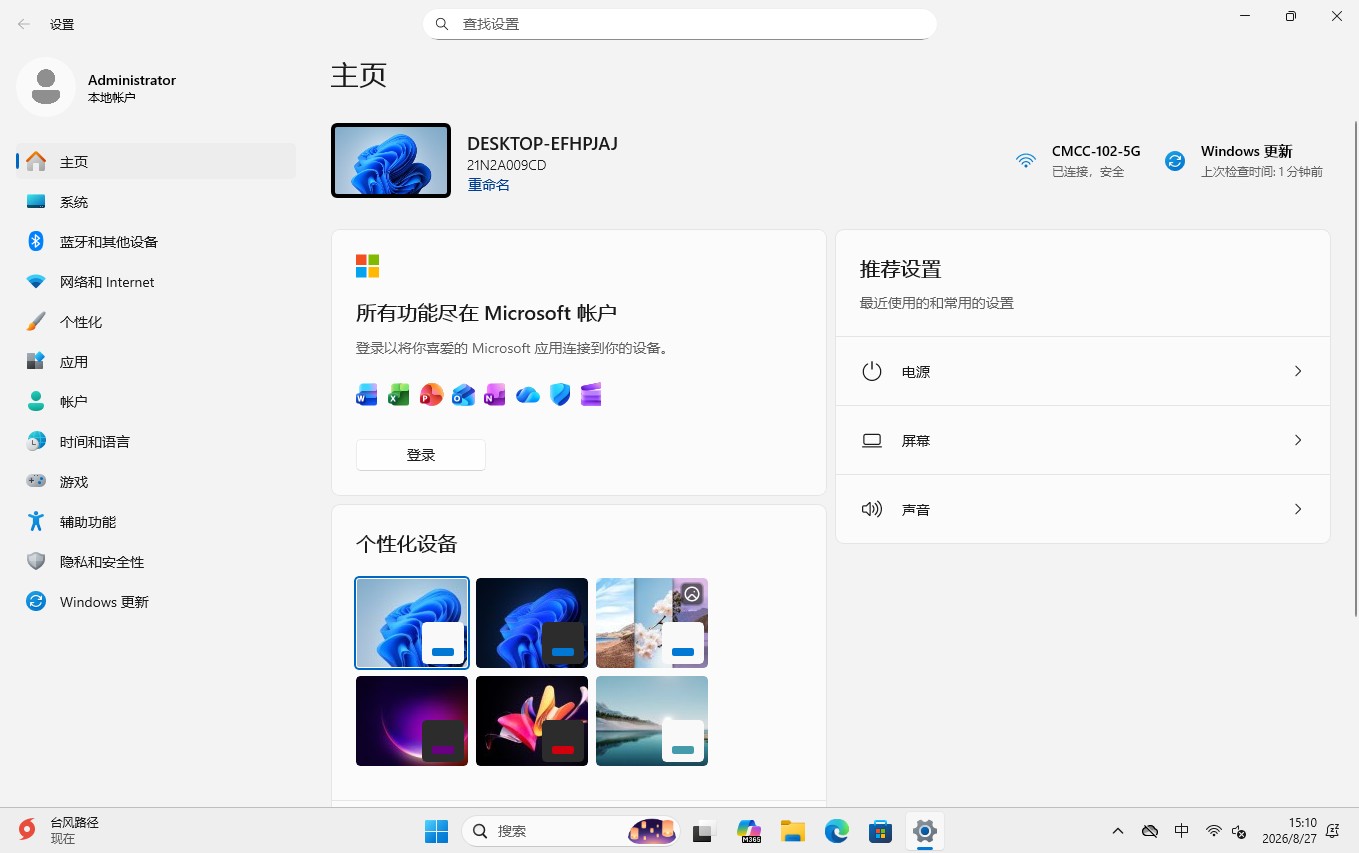The height and width of the screenshot is (853, 1359).
Task: Click the 登录 sign-in button
Action: (x=421, y=455)
